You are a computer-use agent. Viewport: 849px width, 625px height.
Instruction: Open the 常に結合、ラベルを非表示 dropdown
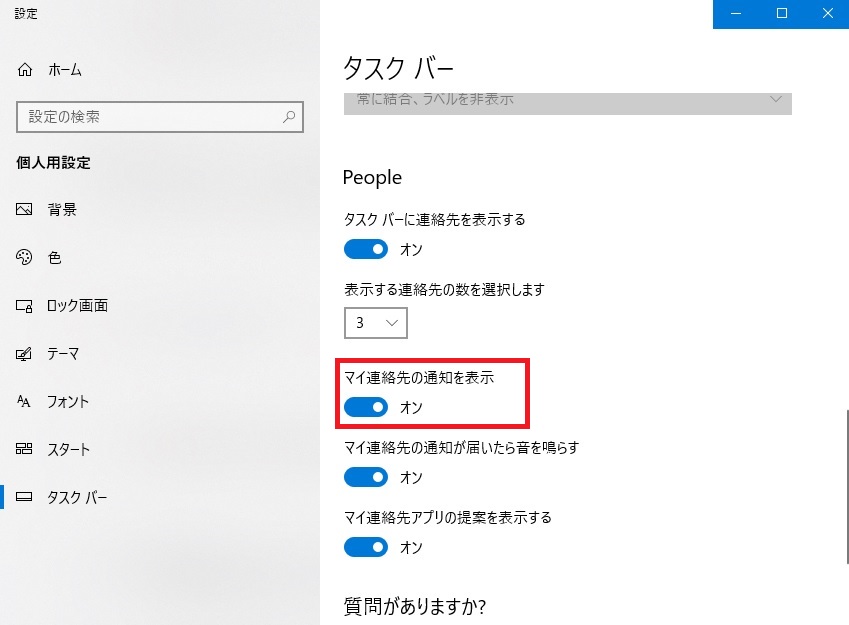coord(567,103)
